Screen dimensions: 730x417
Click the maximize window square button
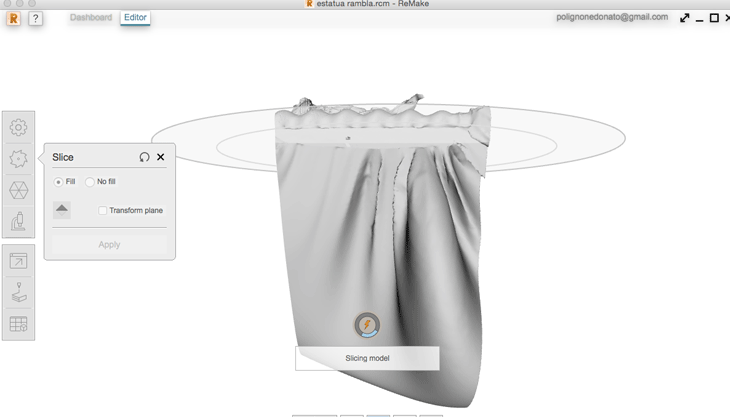point(714,18)
